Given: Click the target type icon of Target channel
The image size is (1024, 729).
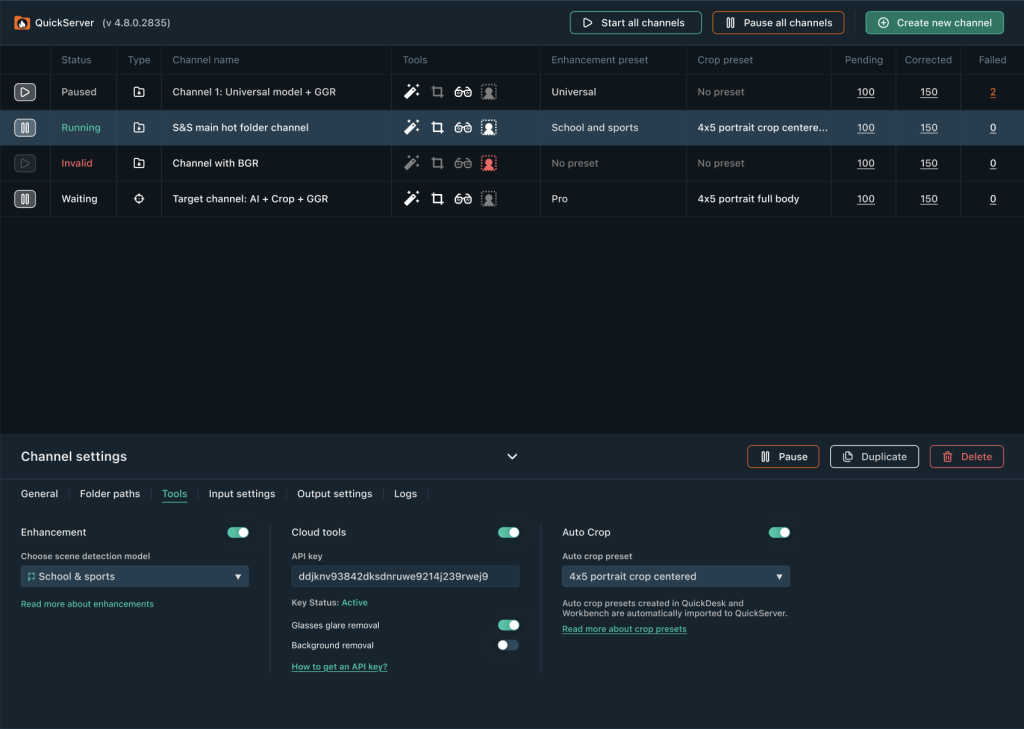Looking at the screenshot, I should (139, 199).
